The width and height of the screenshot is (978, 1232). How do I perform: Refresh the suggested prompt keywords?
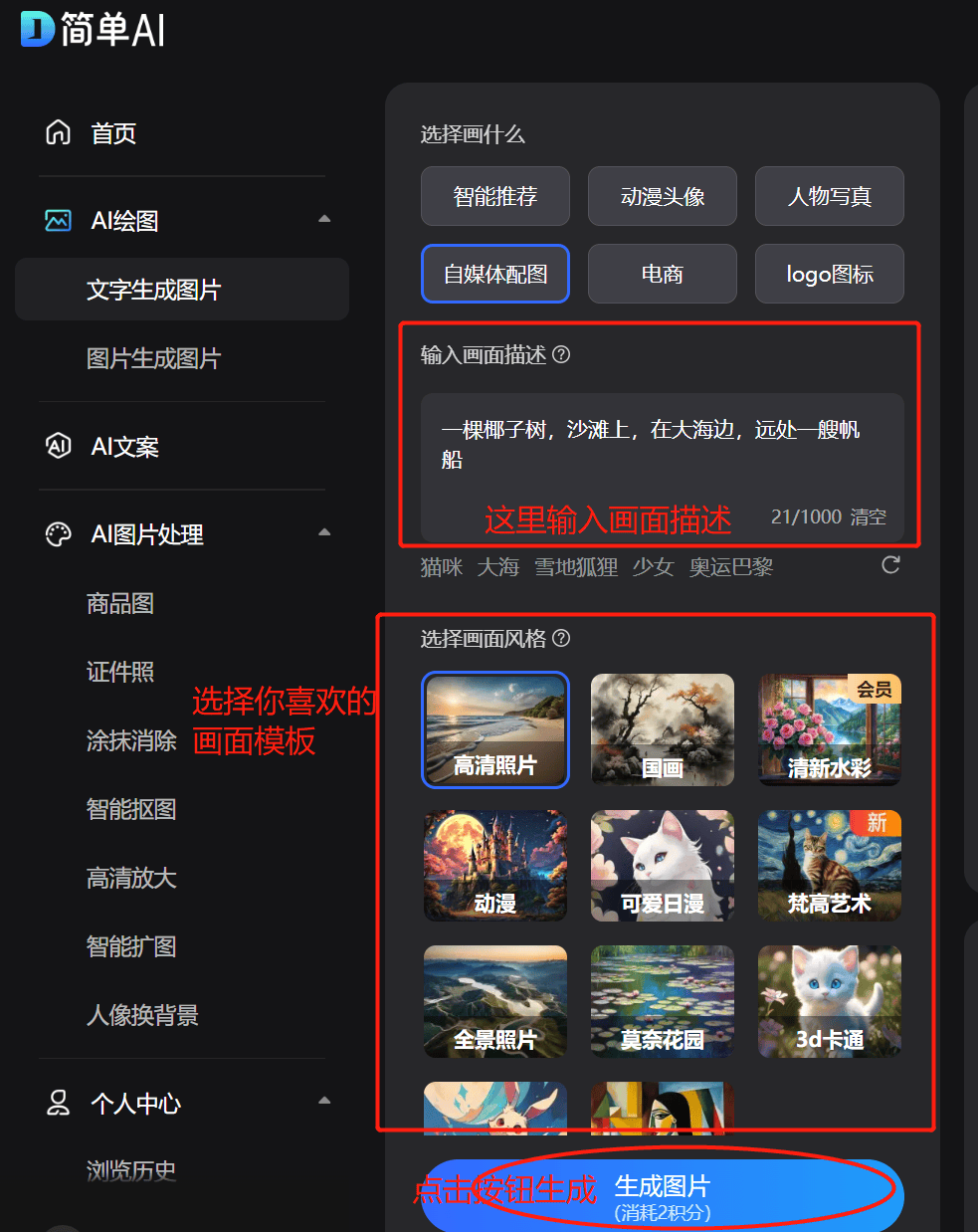tap(890, 565)
